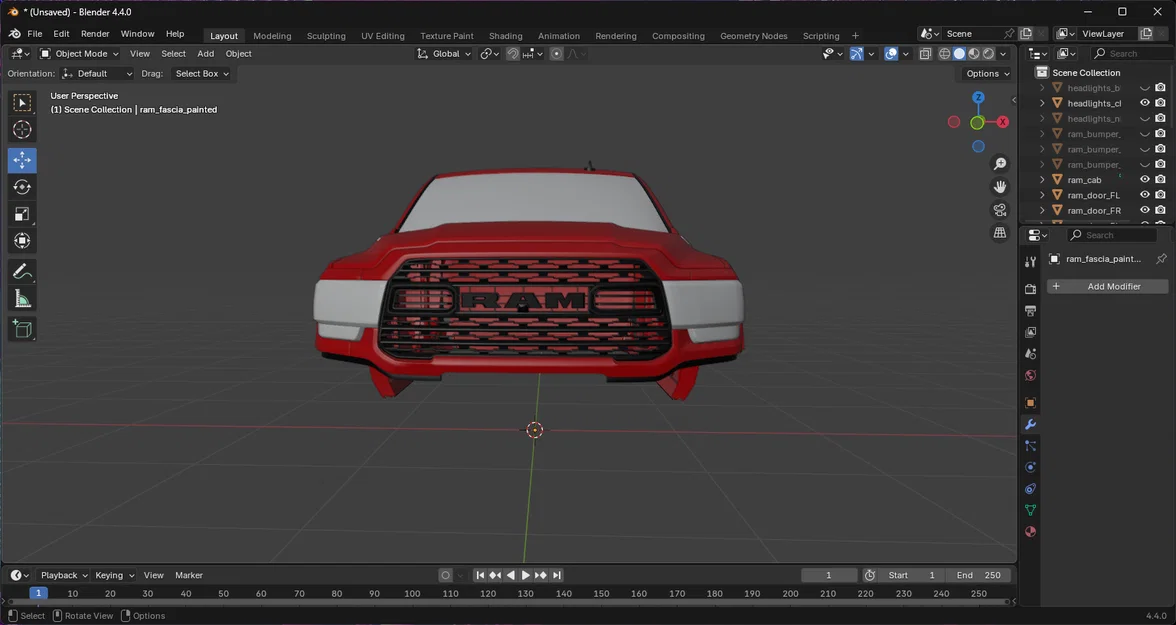The width and height of the screenshot is (1176, 625).
Task: Click the Add Modifier button
Action: [1108, 287]
